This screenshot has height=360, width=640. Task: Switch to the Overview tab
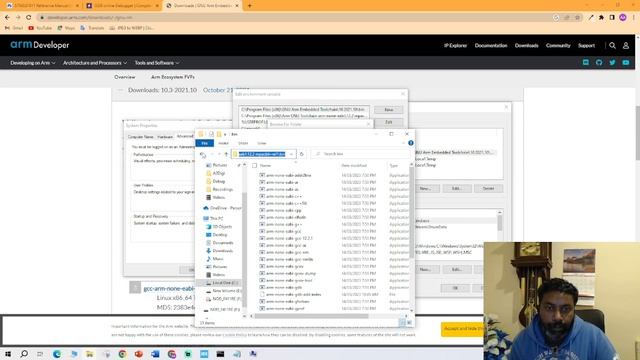point(124,77)
